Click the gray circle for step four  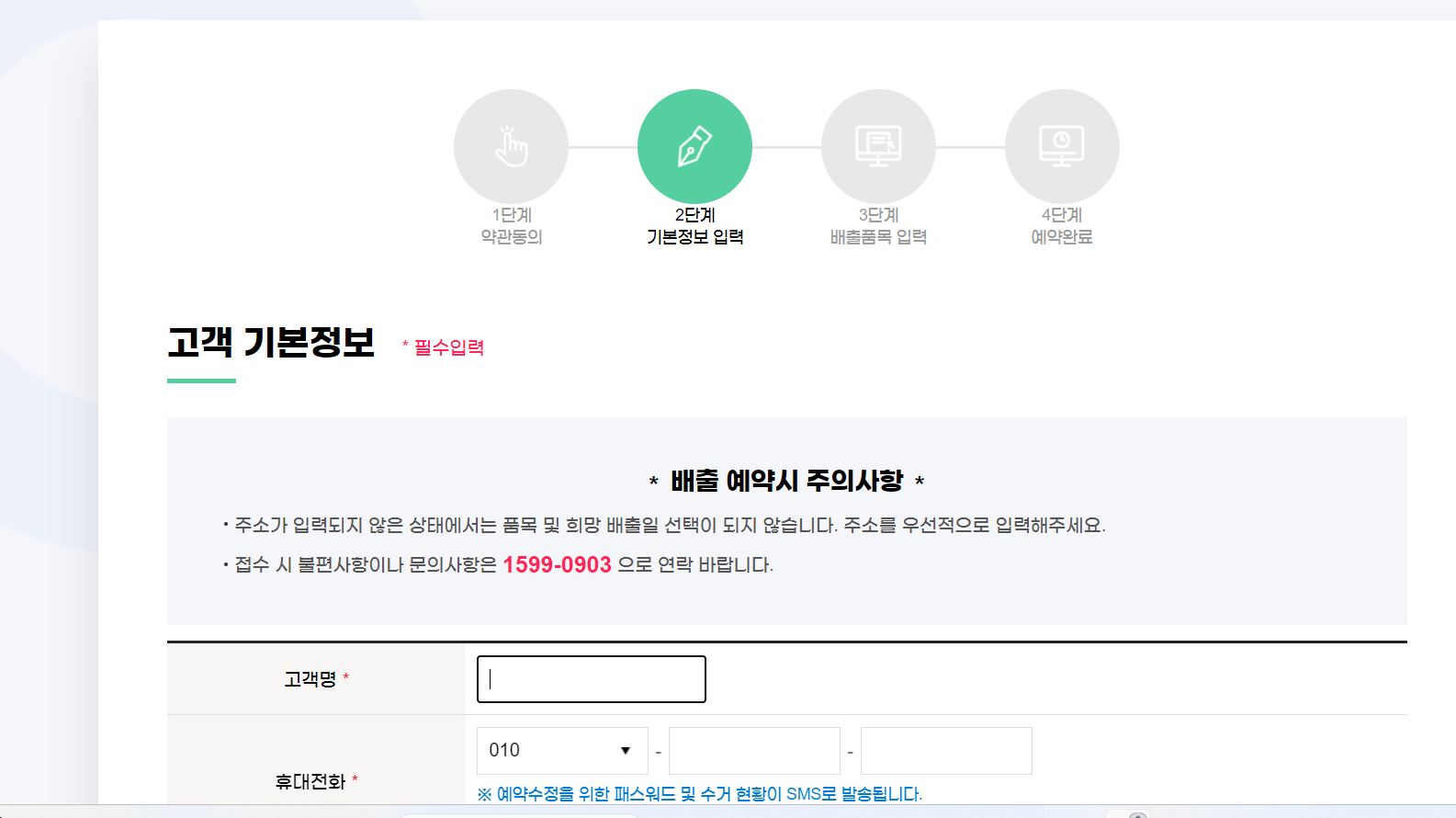pyautogui.click(x=1062, y=145)
